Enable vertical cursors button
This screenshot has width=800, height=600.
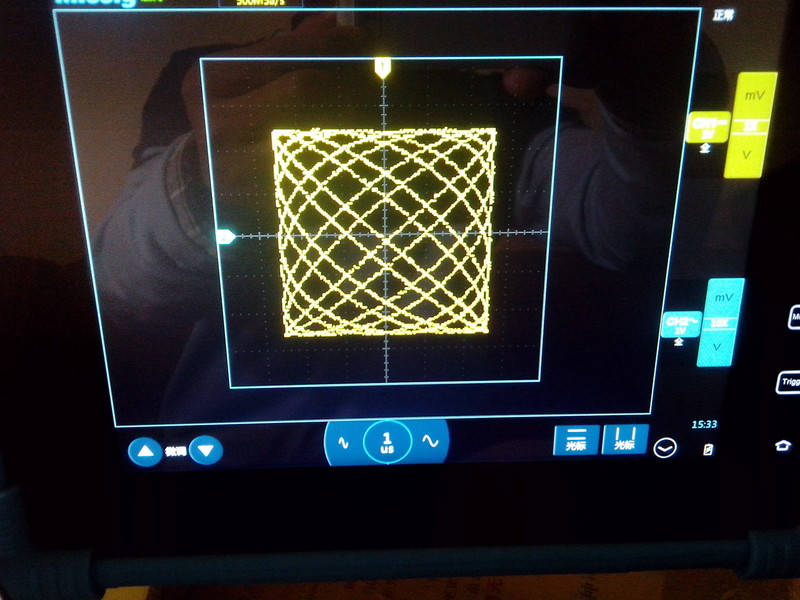click(624, 440)
